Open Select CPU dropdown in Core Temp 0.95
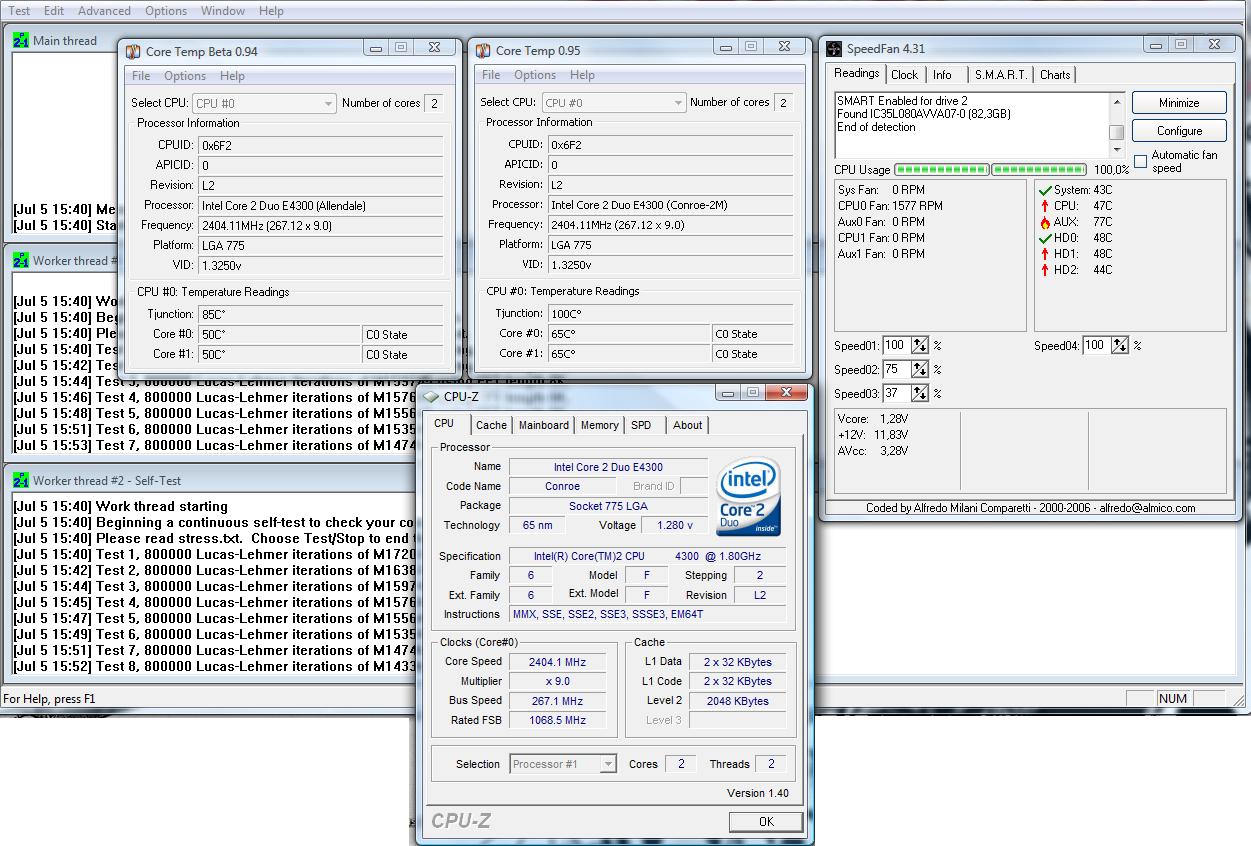This screenshot has width=1251, height=846. pyautogui.click(x=613, y=102)
